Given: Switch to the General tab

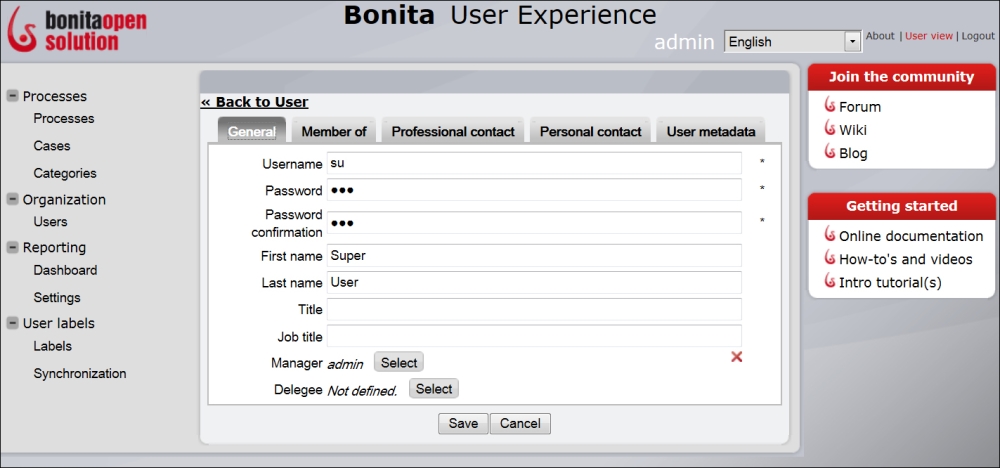Looking at the screenshot, I should (x=252, y=131).
